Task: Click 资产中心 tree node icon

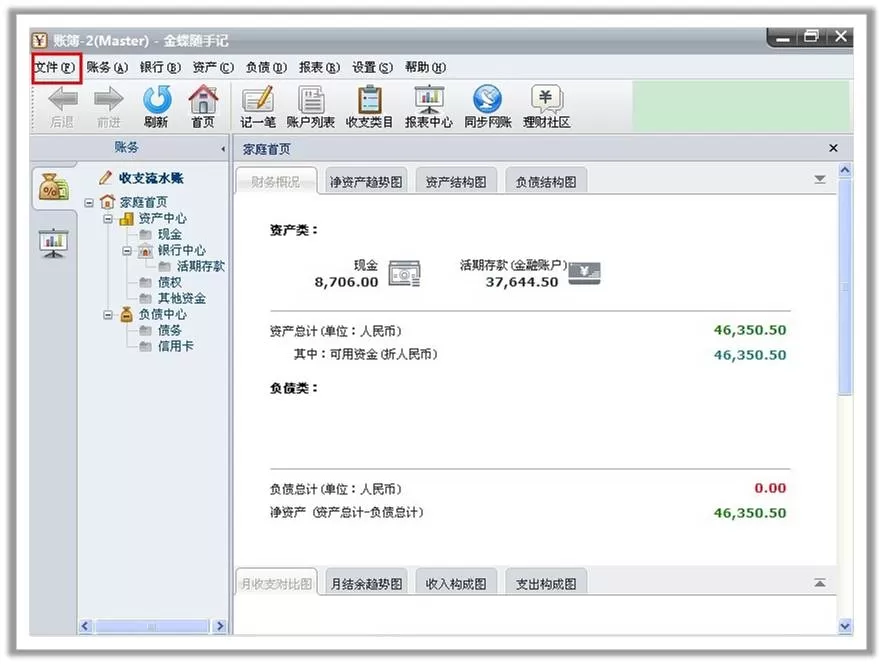Action: point(126,218)
